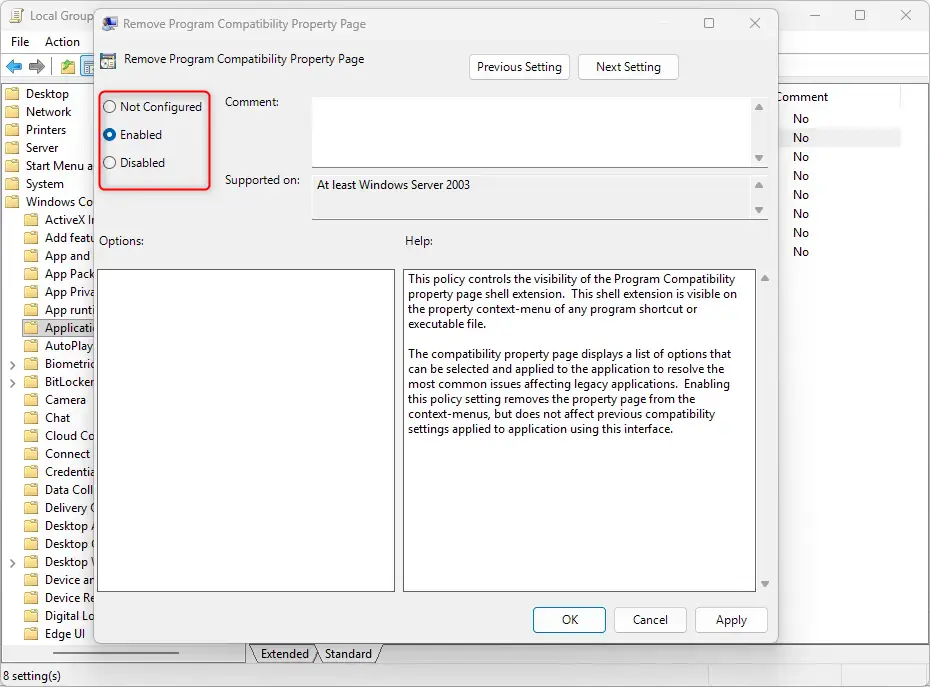
Task: Select the Printers folder in tree
Action: [36, 129]
